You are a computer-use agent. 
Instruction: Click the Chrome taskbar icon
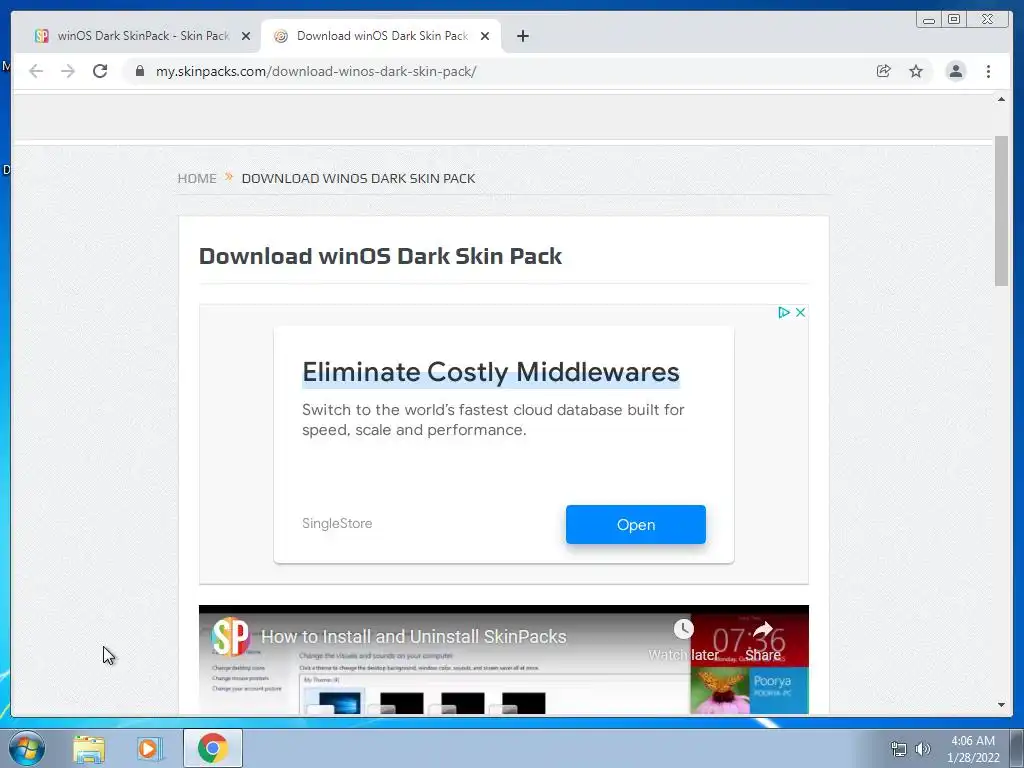pyautogui.click(x=213, y=748)
